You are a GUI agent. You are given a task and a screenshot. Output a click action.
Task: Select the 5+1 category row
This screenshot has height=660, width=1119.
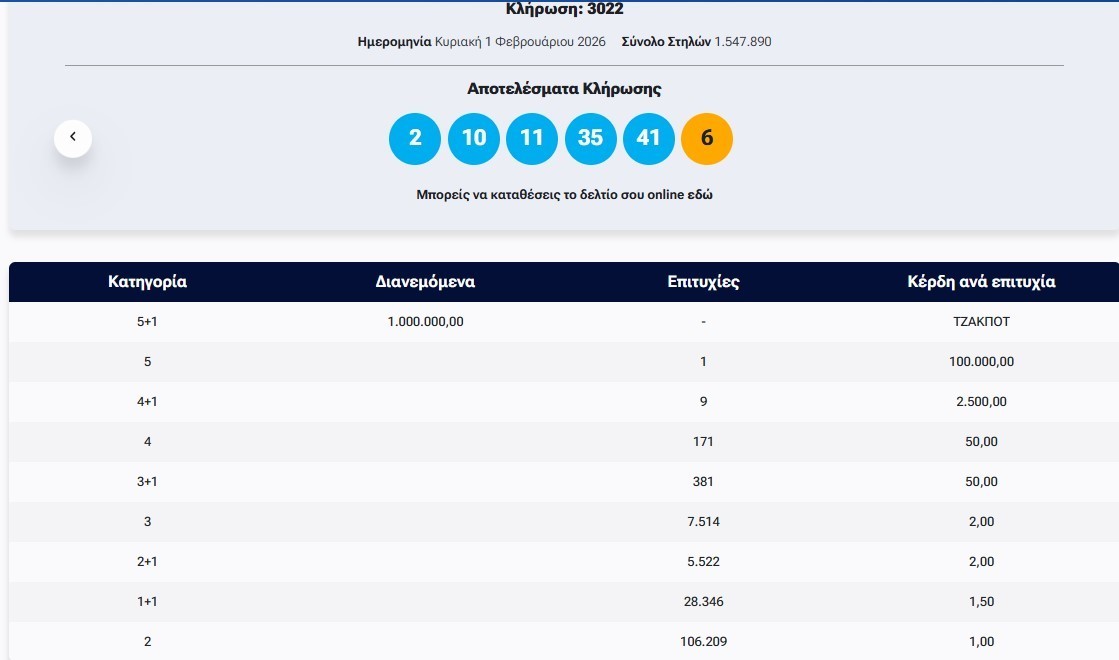tap(147, 322)
